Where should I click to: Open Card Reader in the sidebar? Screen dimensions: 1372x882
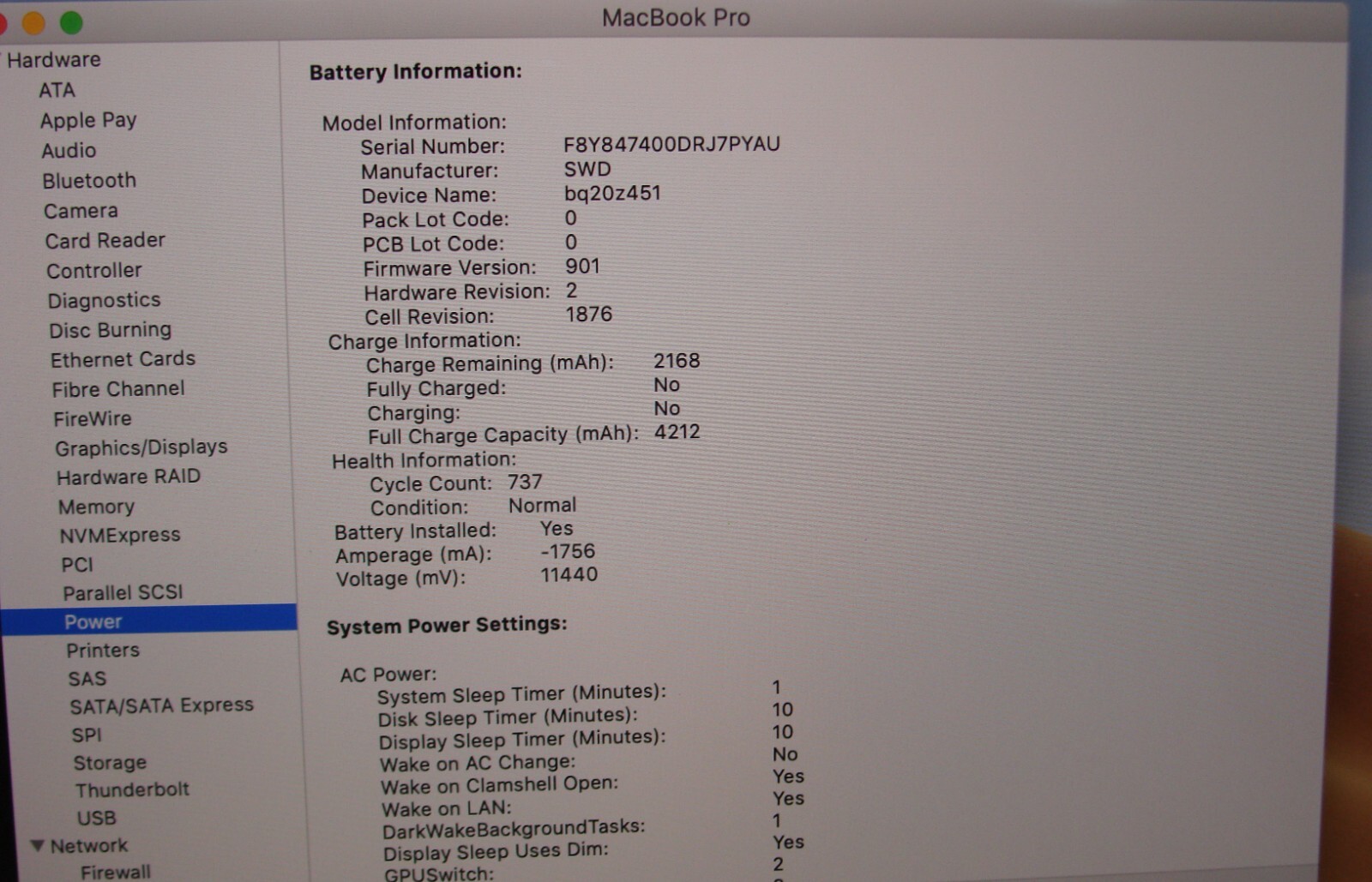[x=105, y=240]
